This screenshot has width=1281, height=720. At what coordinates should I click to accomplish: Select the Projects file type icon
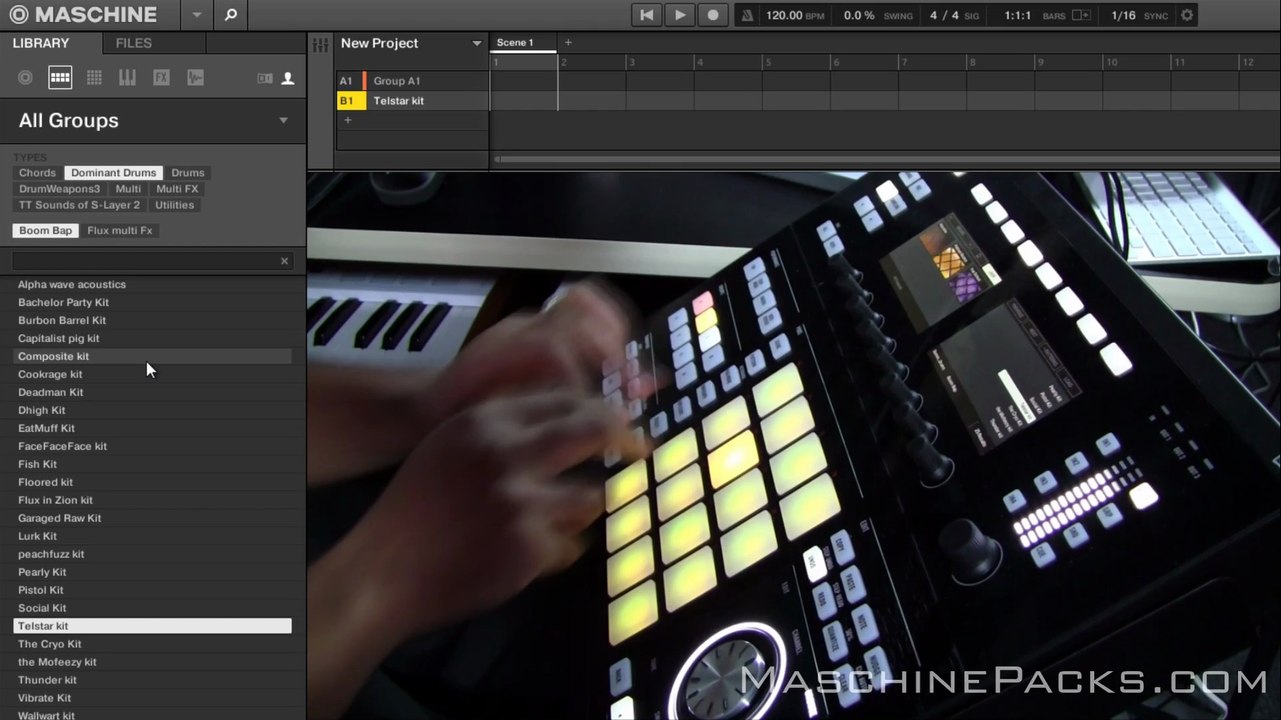[x=25, y=78]
